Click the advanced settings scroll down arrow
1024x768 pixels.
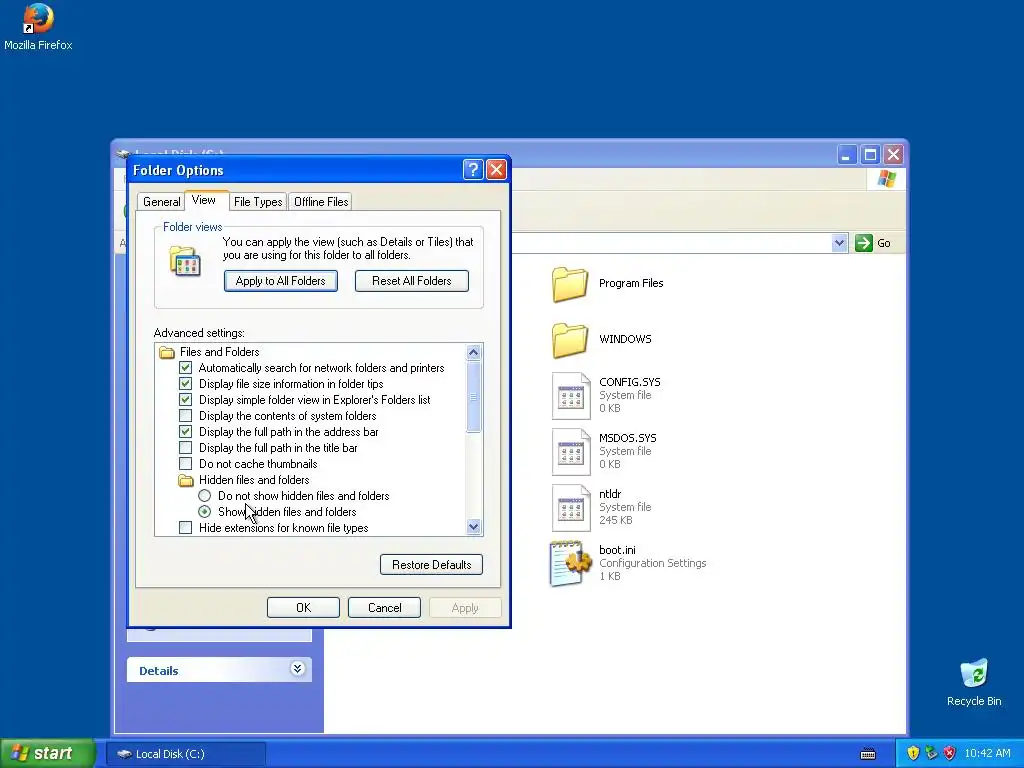[473, 526]
